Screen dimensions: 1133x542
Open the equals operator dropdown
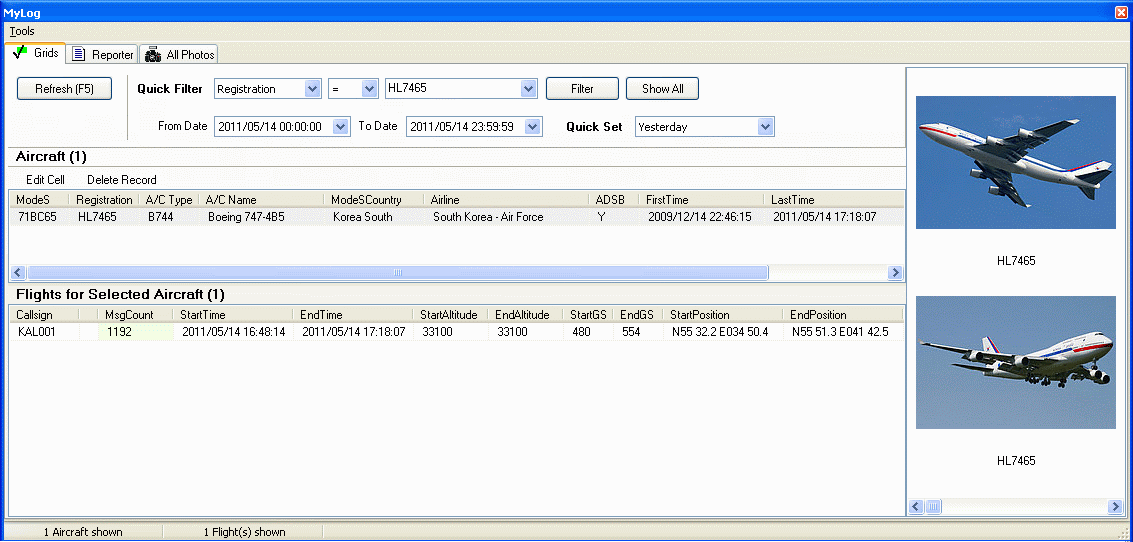pos(370,89)
